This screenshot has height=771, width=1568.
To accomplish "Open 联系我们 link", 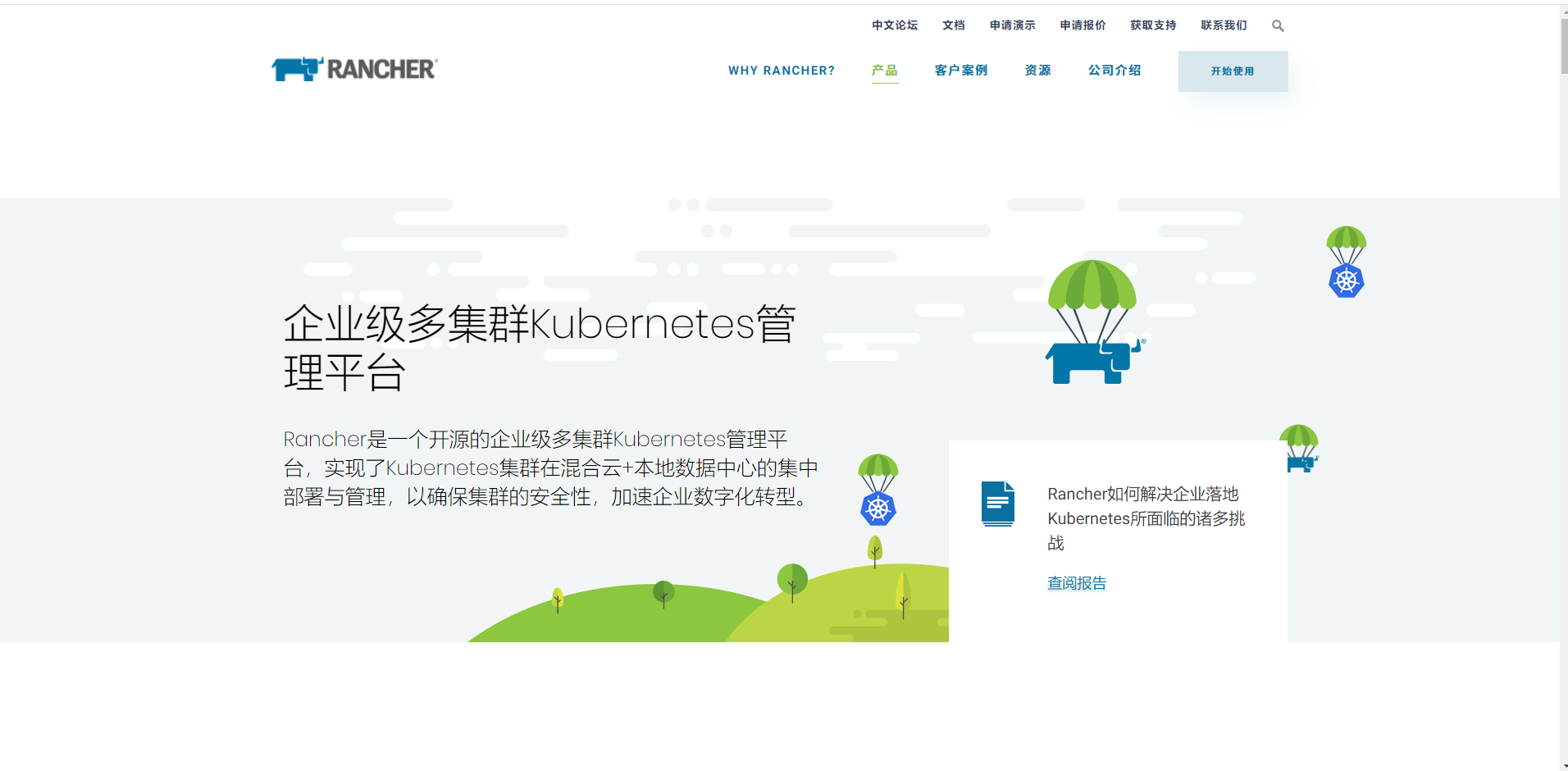I will (x=1224, y=25).
